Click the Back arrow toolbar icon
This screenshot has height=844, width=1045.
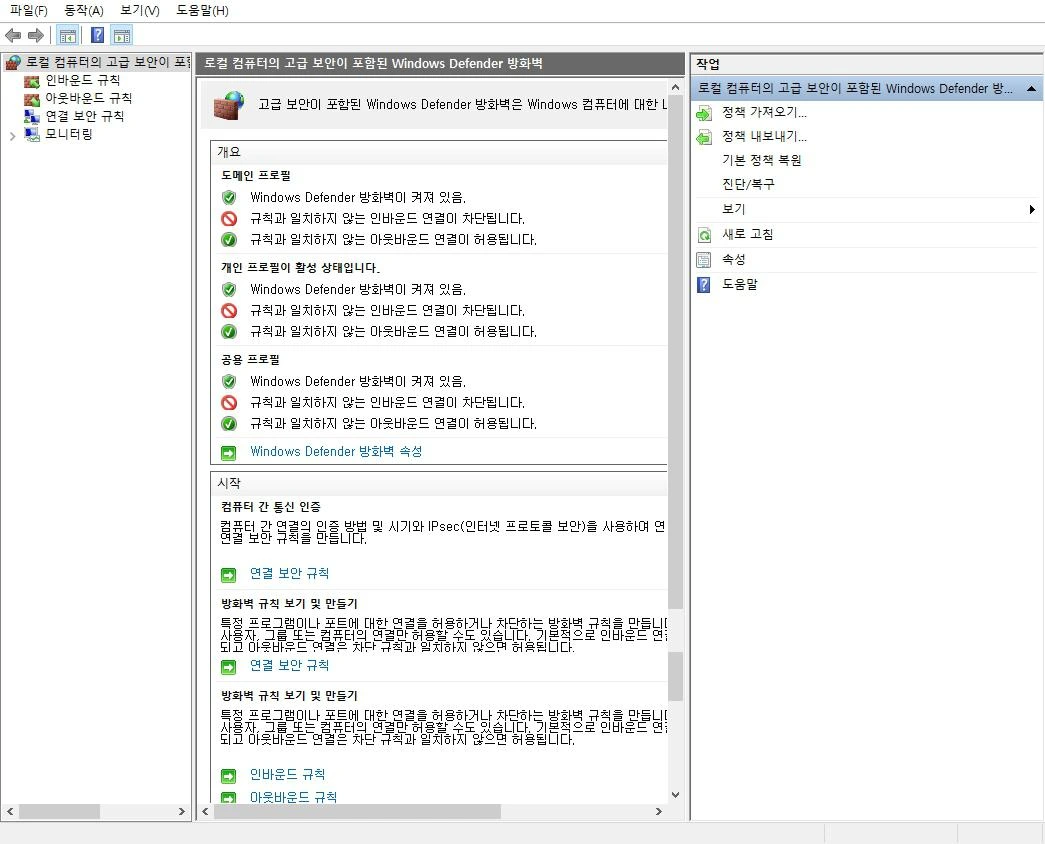13,35
